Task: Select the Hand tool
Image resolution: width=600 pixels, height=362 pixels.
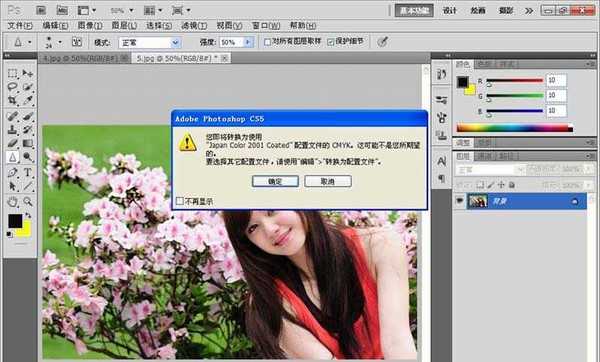Action: [x=12, y=201]
